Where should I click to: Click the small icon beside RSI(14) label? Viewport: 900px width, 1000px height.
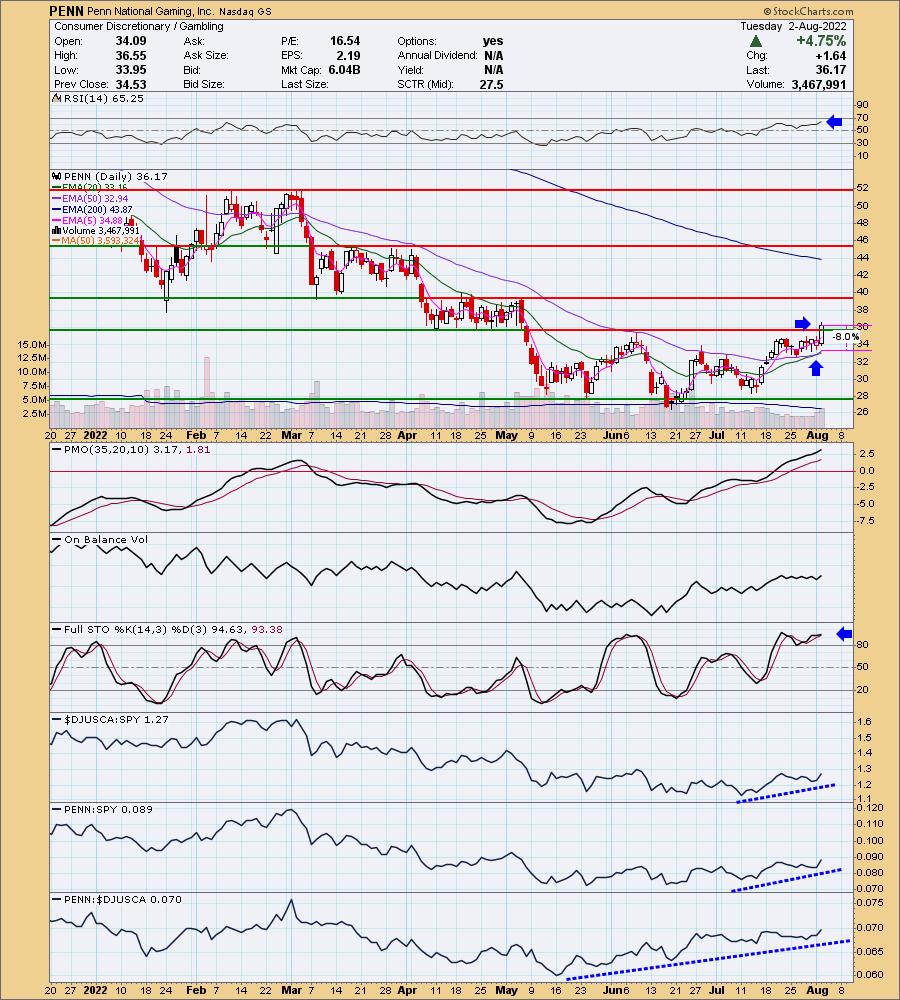click(x=56, y=98)
